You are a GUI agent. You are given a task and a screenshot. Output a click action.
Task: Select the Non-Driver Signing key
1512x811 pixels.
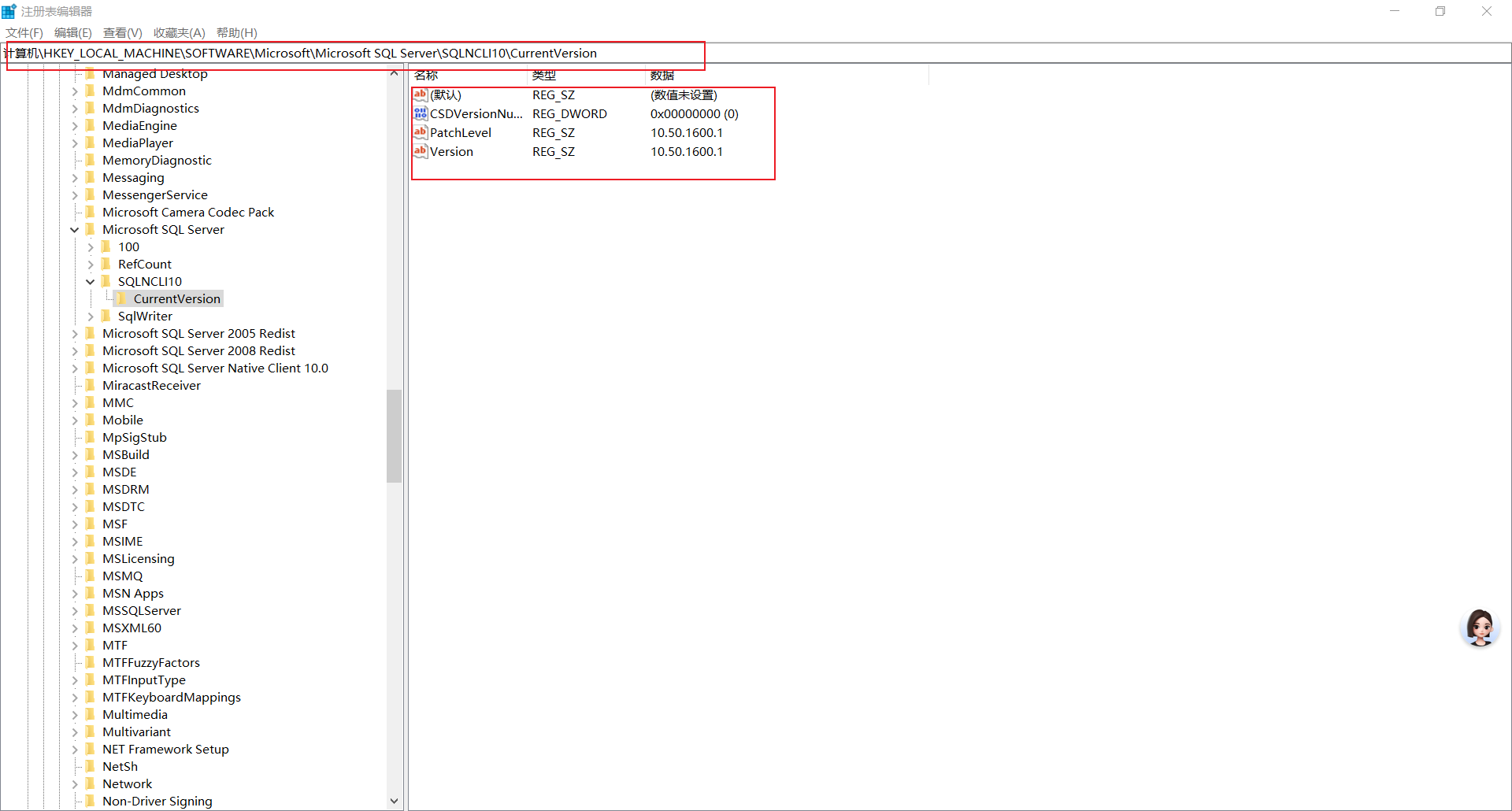coord(157,801)
